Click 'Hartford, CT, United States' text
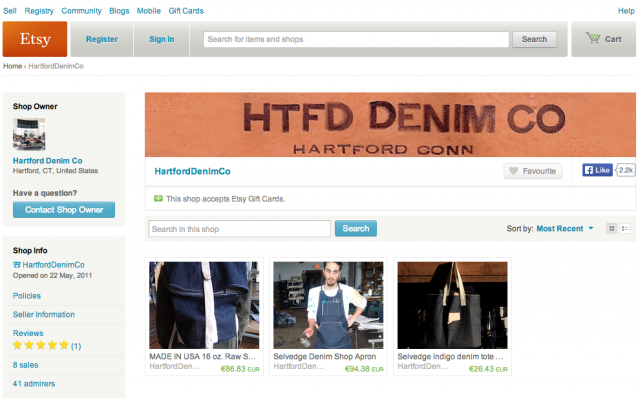The image size is (640, 400). pos(55,171)
